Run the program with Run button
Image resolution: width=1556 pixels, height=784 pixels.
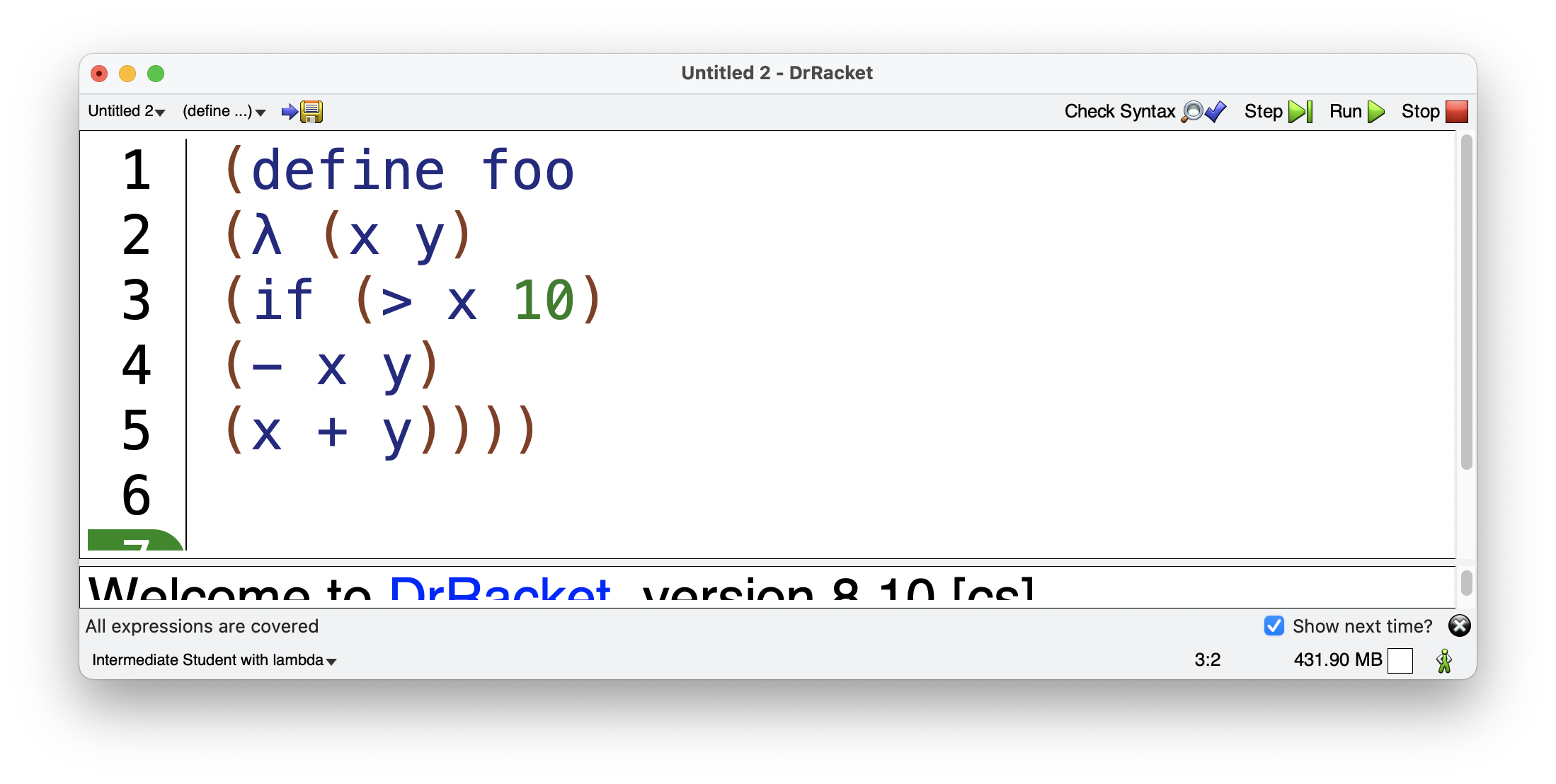pos(1356,112)
